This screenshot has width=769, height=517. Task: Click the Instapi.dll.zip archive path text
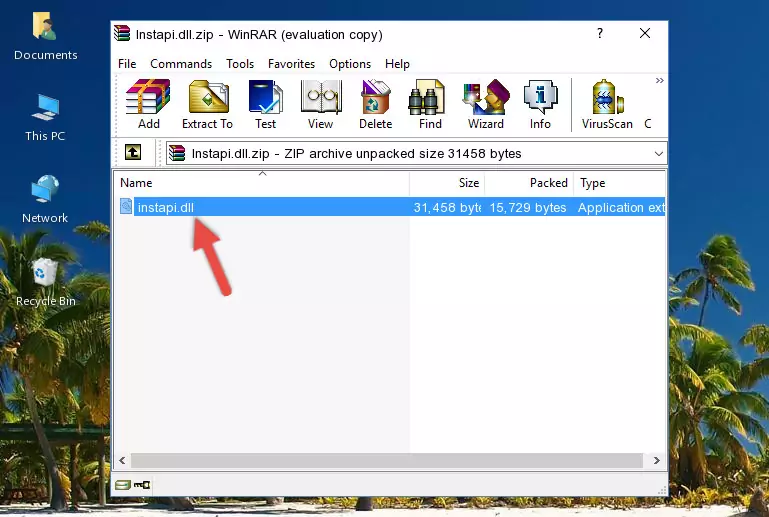(x=356, y=154)
